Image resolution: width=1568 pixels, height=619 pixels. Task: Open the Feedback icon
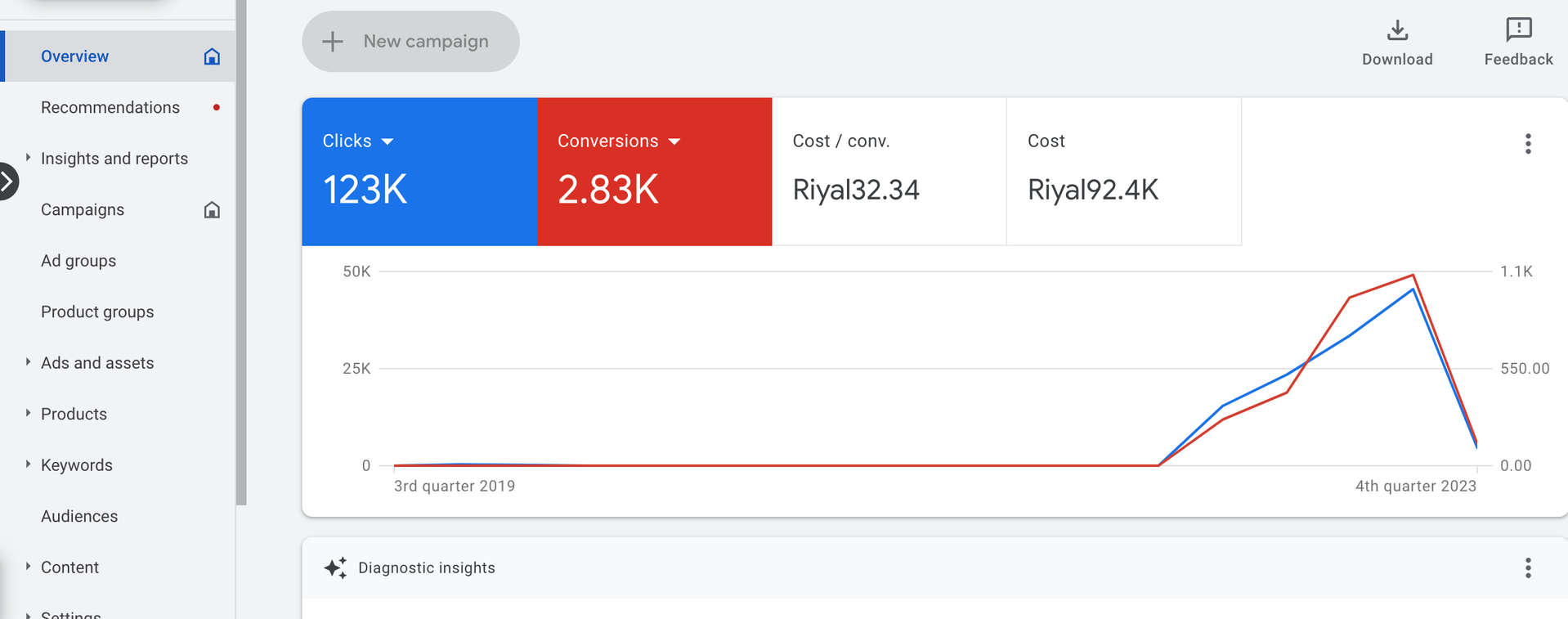(x=1518, y=30)
